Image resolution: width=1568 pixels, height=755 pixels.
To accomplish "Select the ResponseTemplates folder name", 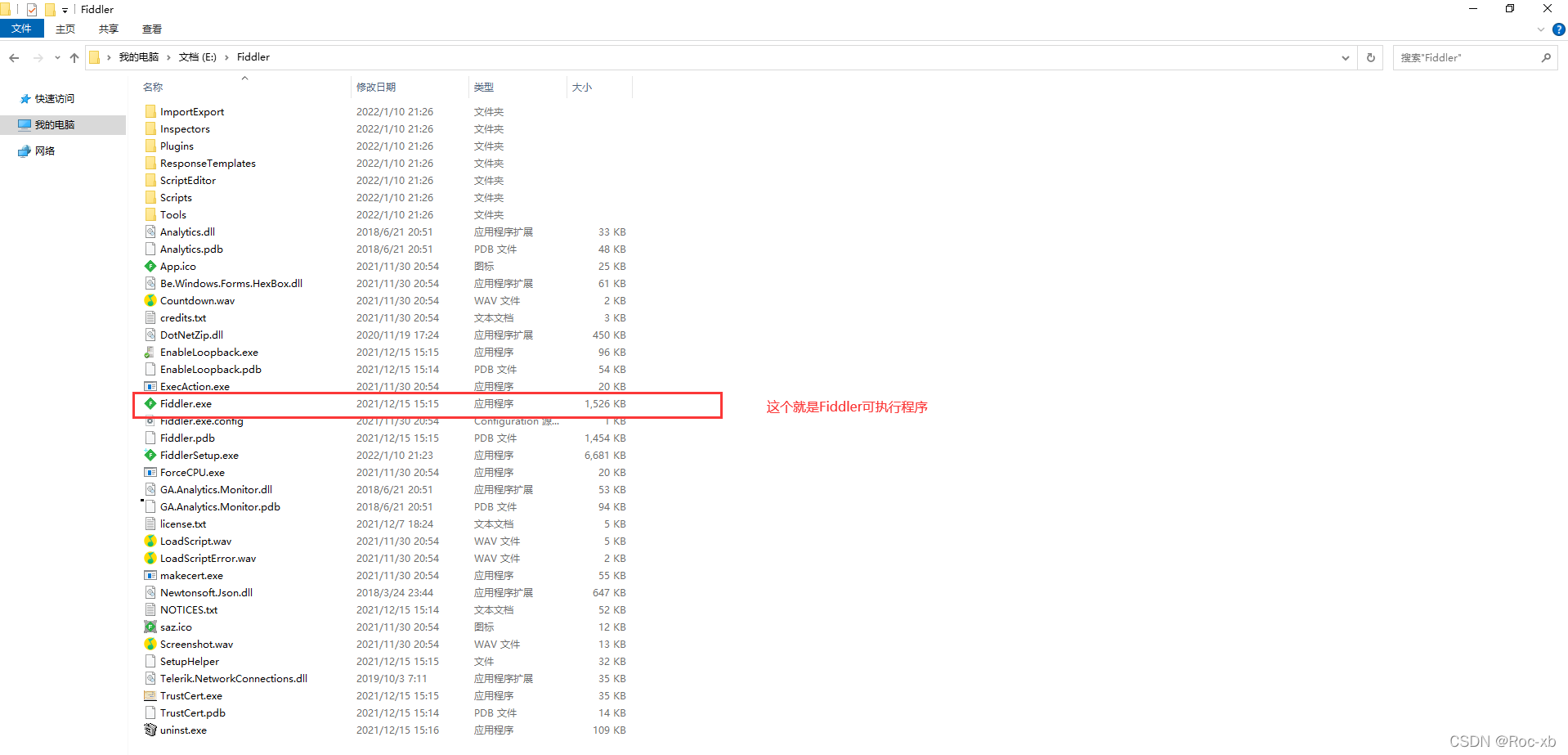I will pyautogui.click(x=208, y=163).
